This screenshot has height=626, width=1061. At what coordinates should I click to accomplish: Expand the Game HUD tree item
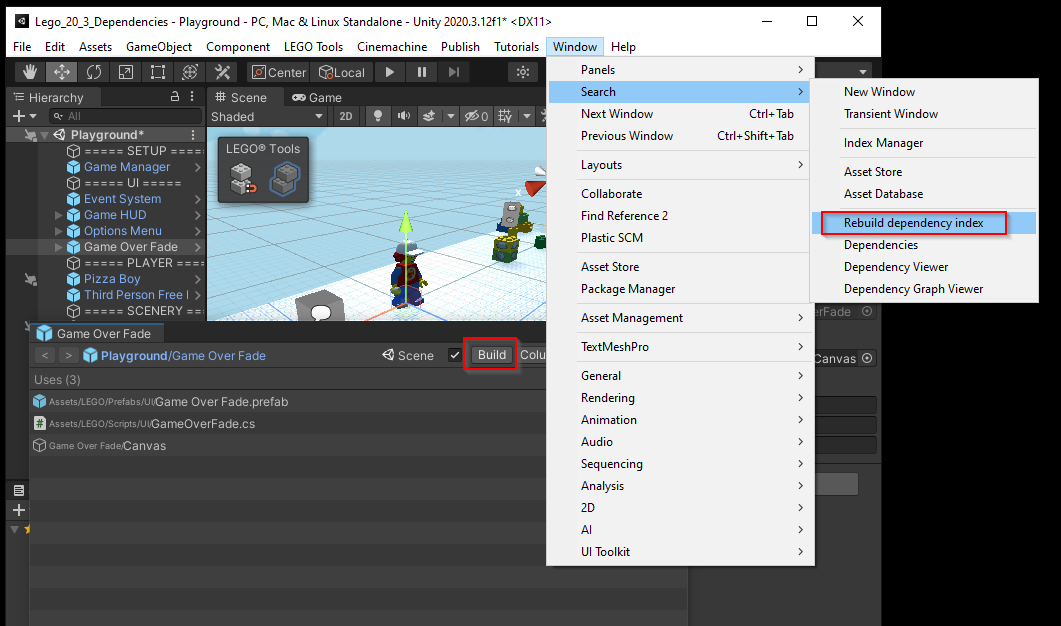click(59, 215)
